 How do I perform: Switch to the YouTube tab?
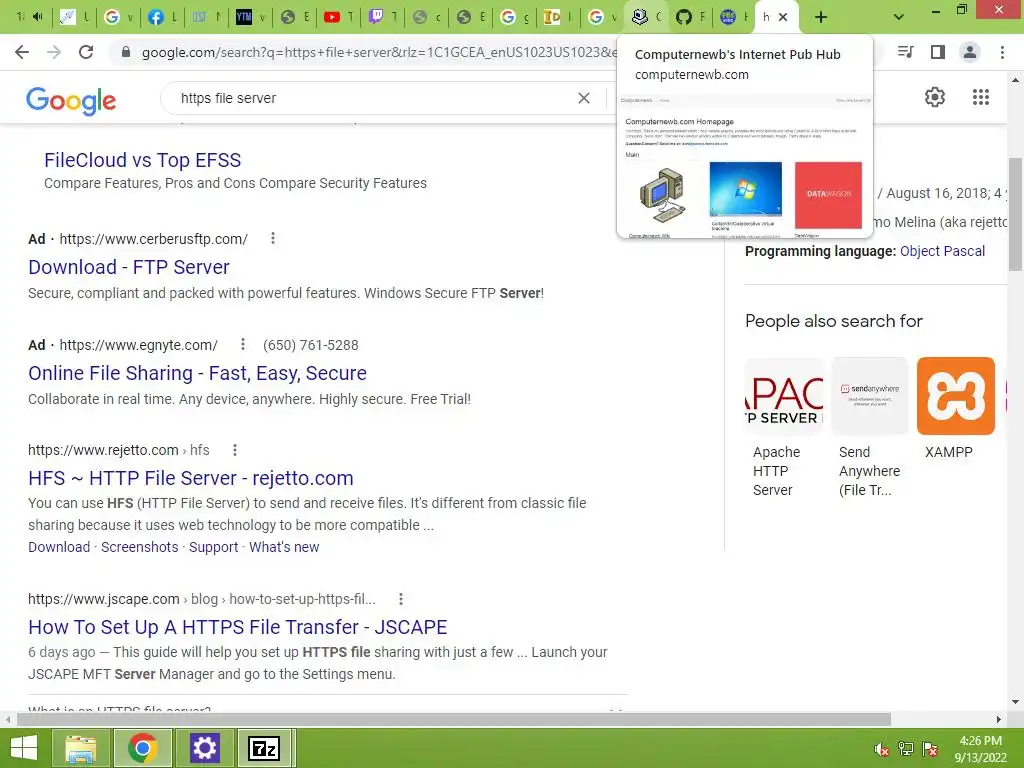pyautogui.click(x=339, y=18)
